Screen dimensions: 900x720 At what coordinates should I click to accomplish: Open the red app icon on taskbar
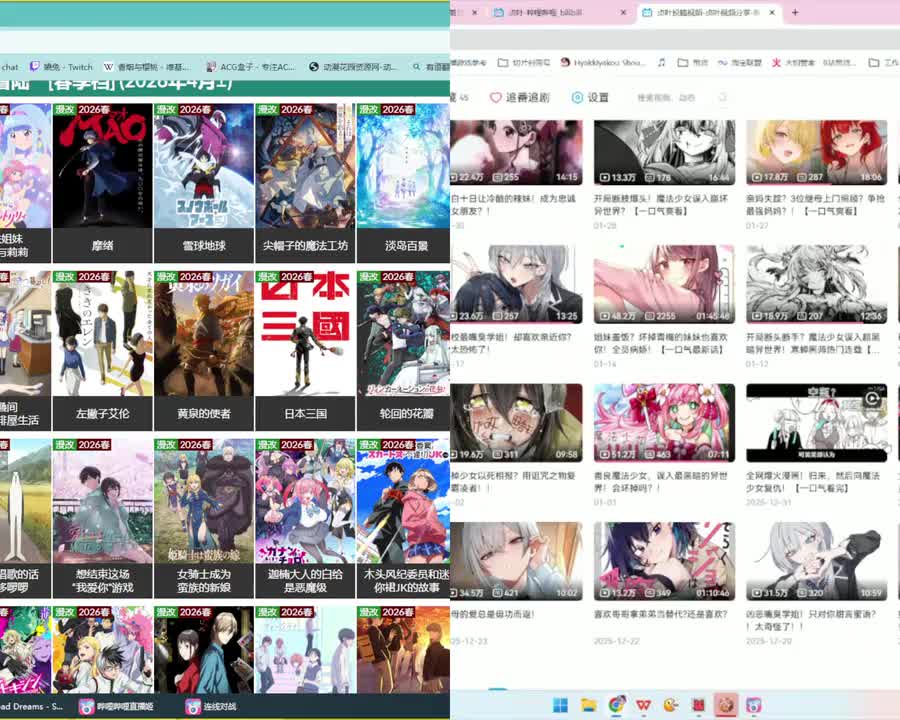point(699,704)
